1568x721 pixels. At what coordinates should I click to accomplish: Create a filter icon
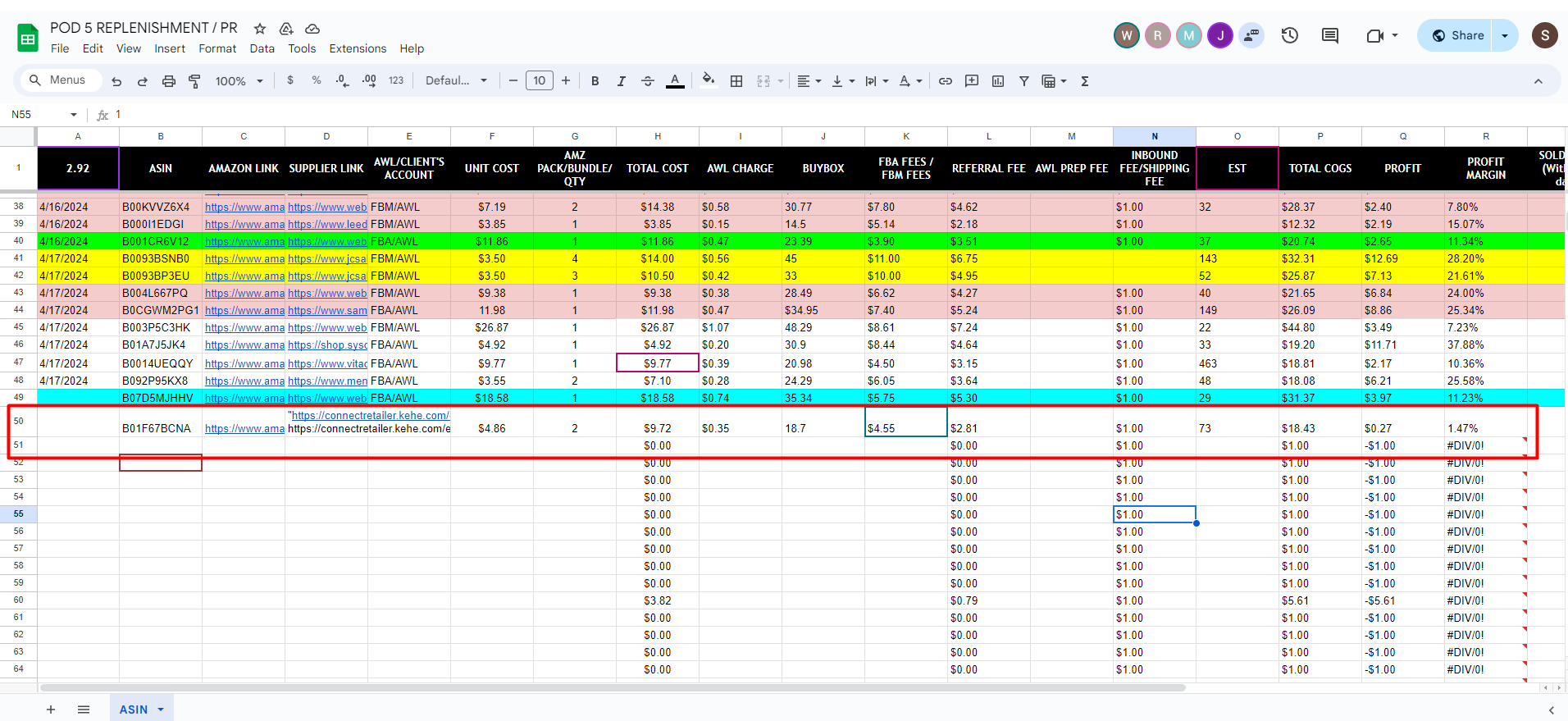1024,81
